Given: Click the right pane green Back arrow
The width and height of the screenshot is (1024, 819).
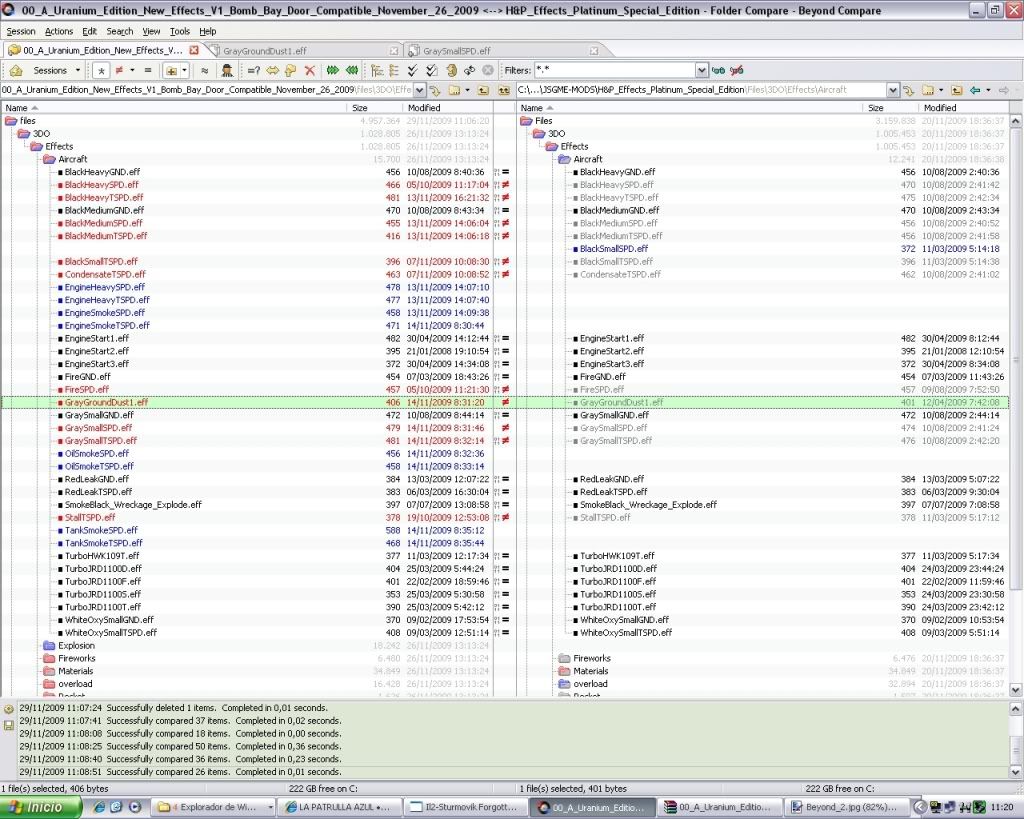Looking at the screenshot, I should (975, 90).
